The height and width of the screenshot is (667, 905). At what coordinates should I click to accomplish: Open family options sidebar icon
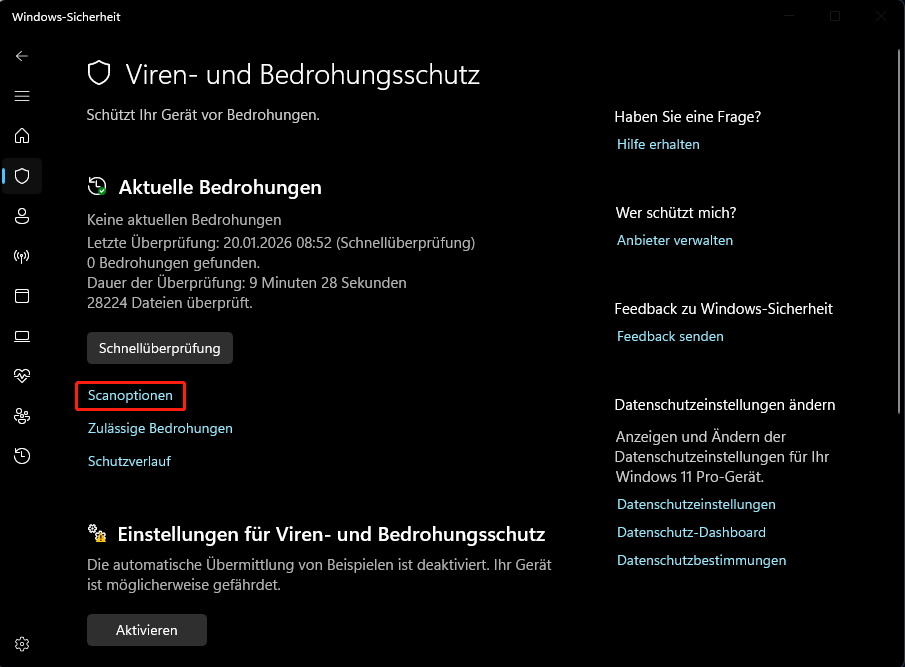pyautogui.click(x=22, y=416)
